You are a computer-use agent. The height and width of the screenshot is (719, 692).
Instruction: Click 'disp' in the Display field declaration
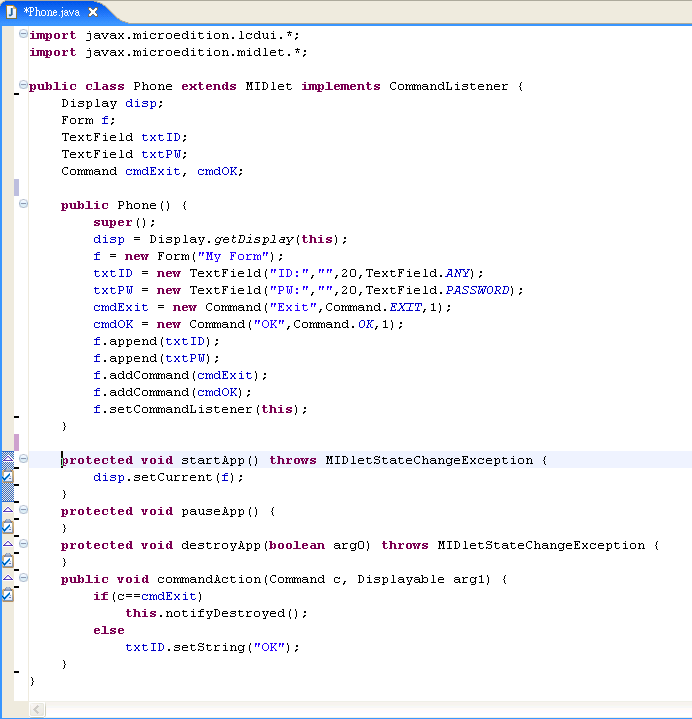pos(141,104)
